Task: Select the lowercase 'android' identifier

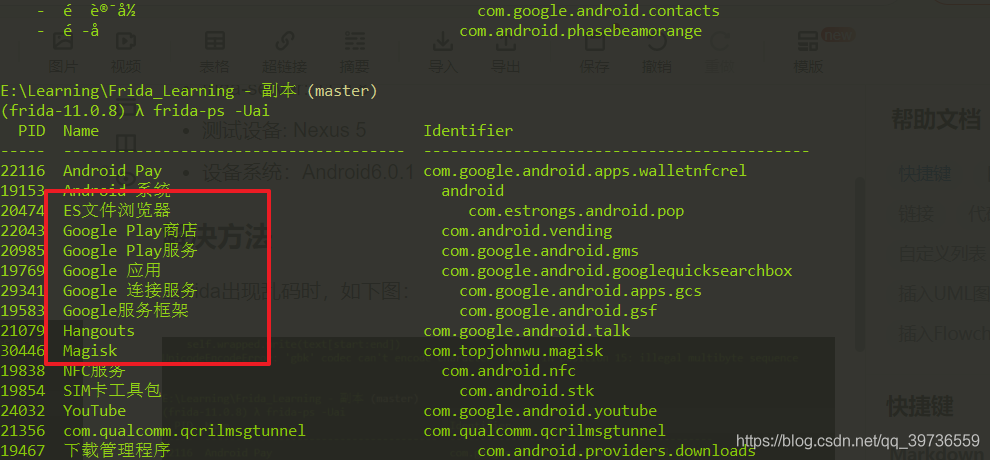Action: (473, 191)
